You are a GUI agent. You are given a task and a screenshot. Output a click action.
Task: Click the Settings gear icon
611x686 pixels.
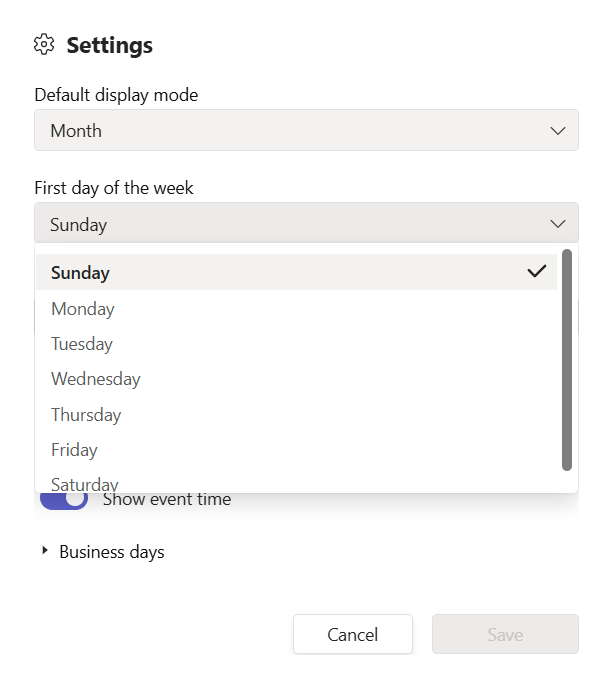(x=43, y=45)
